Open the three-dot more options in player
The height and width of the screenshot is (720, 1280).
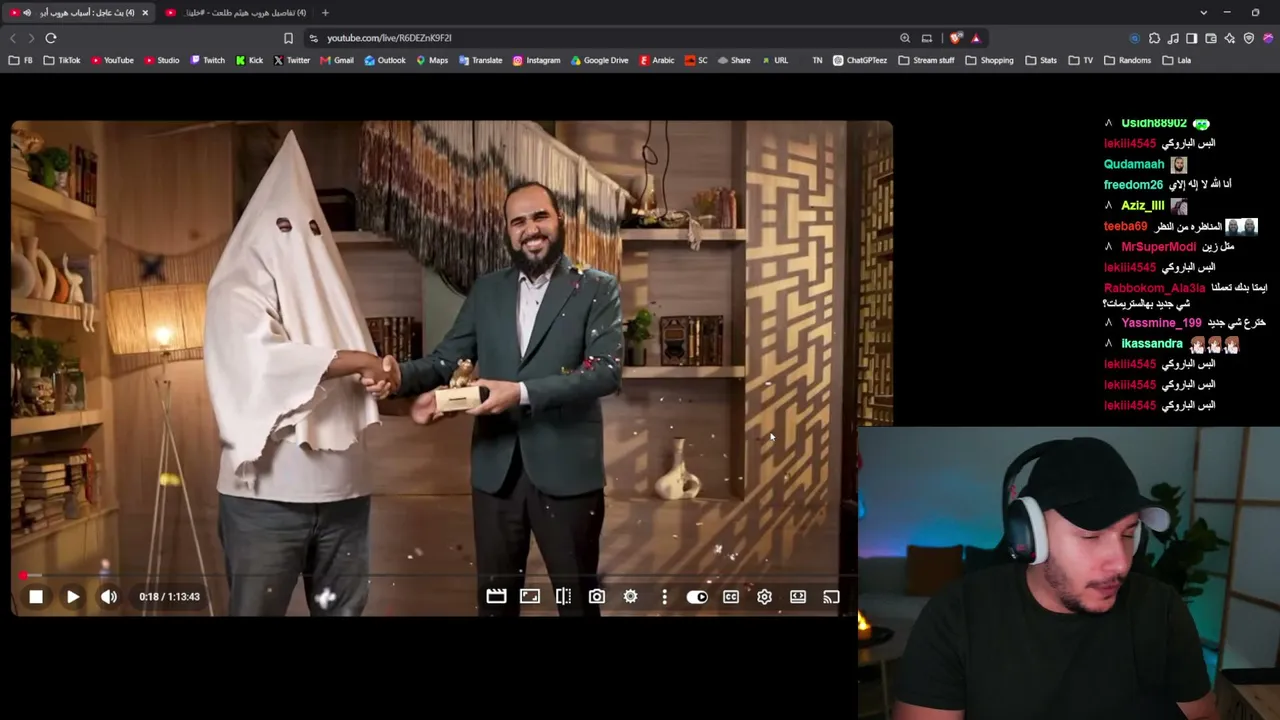[x=664, y=597]
